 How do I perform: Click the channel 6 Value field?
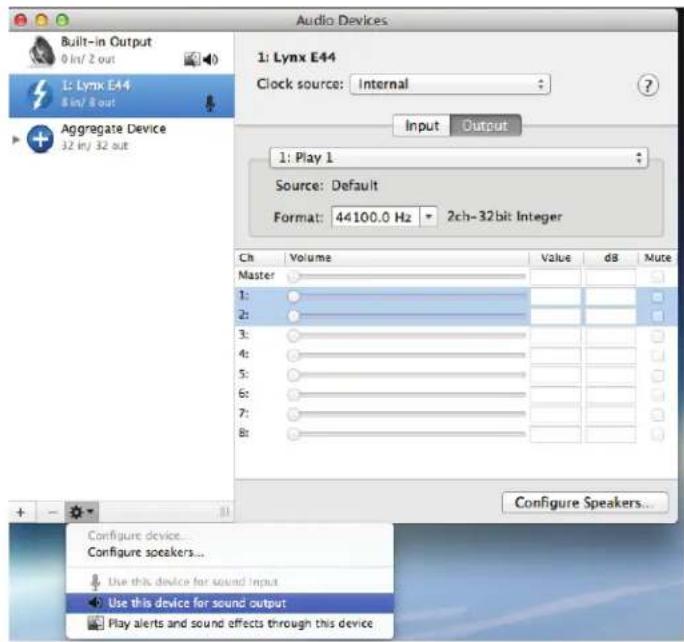[x=555, y=395]
